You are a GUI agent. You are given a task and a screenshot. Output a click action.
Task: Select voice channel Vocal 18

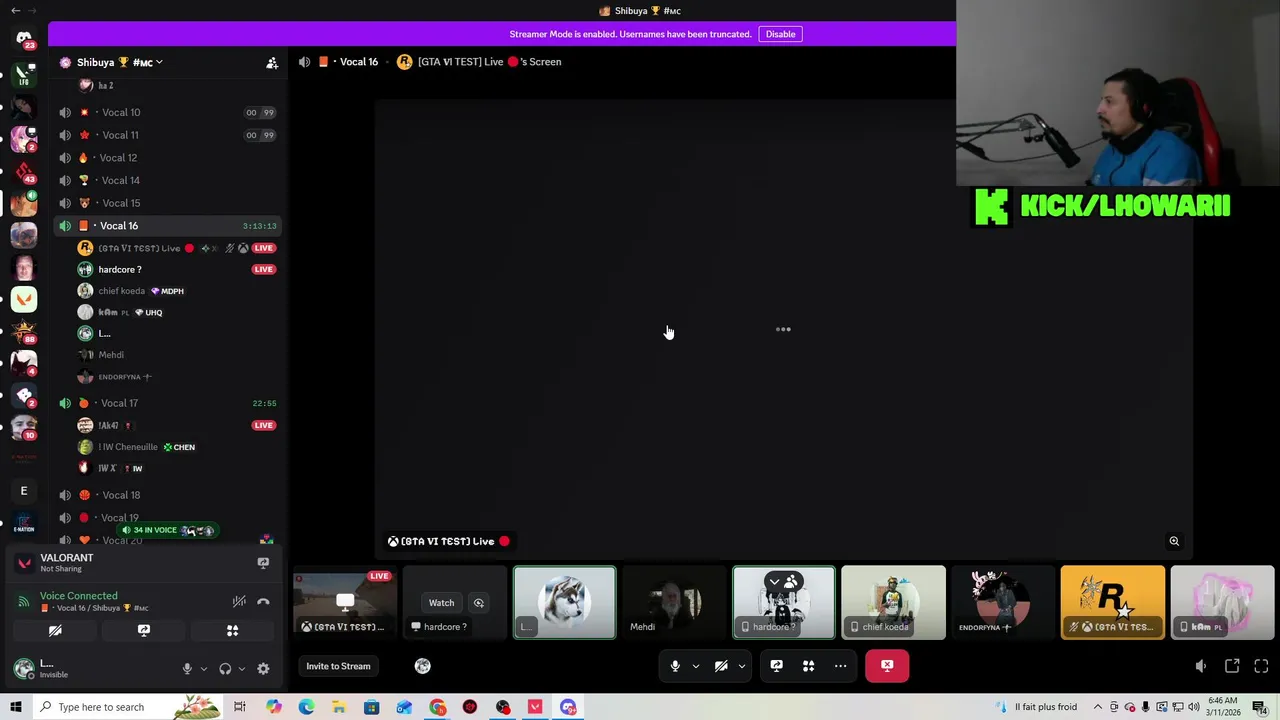(x=169, y=495)
